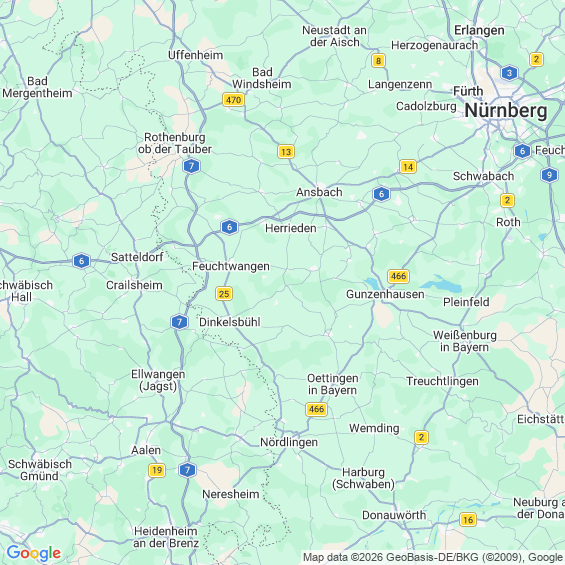Select the Nürnberg city label
The width and height of the screenshot is (565, 565).
pyautogui.click(x=506, y=110)
